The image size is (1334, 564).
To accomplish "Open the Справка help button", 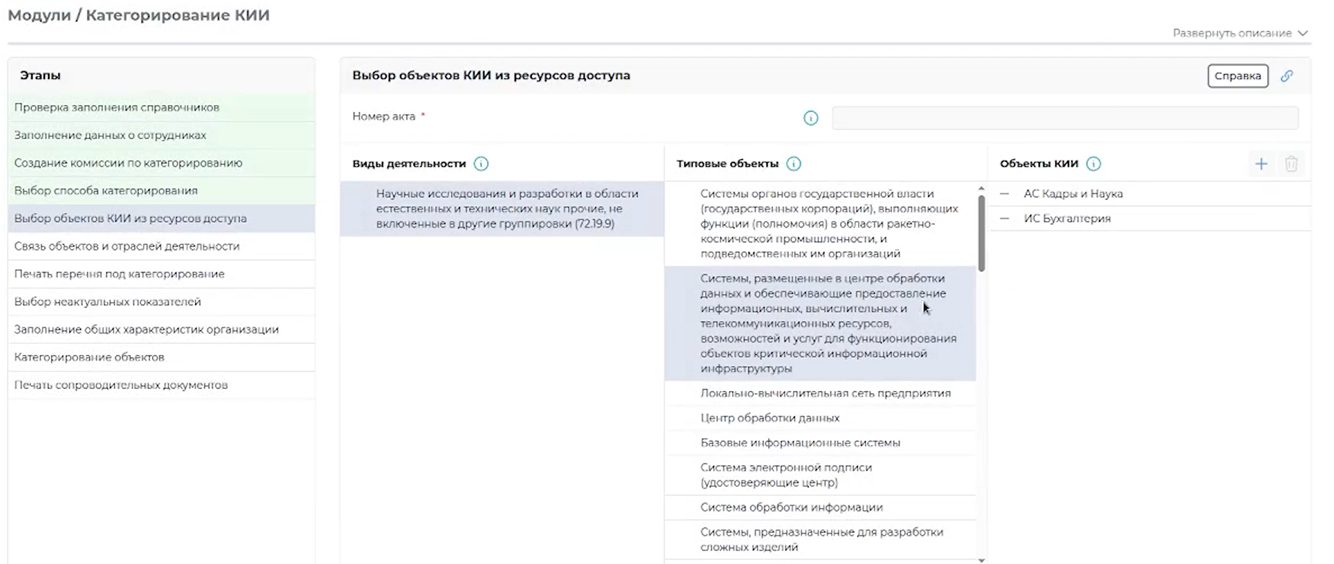I will pos(1238,76).
